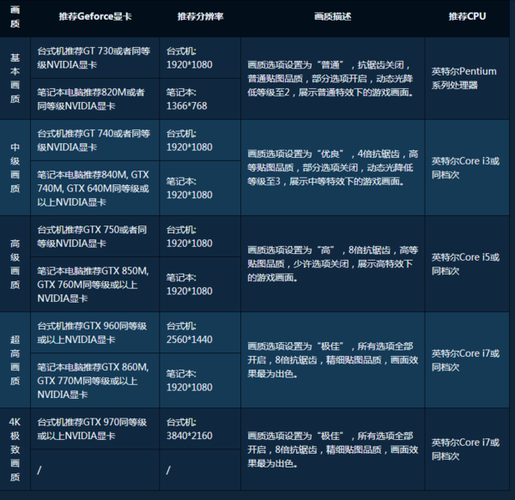
Task: Click the laptop GTX 850M, GTX 760M cell
Action: [x=95, y=284]
